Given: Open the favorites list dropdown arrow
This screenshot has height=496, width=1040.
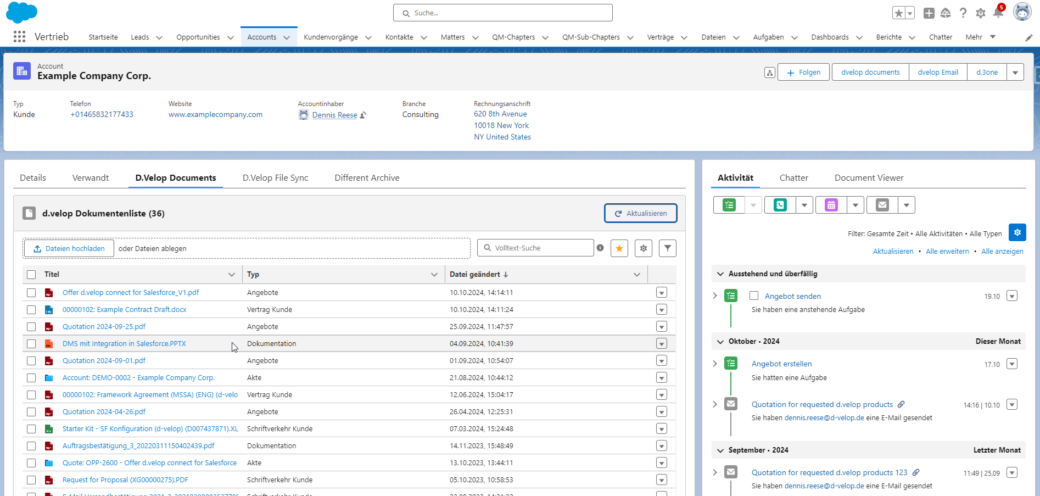Looking at the screenshot, I should (x=910, y=13).
